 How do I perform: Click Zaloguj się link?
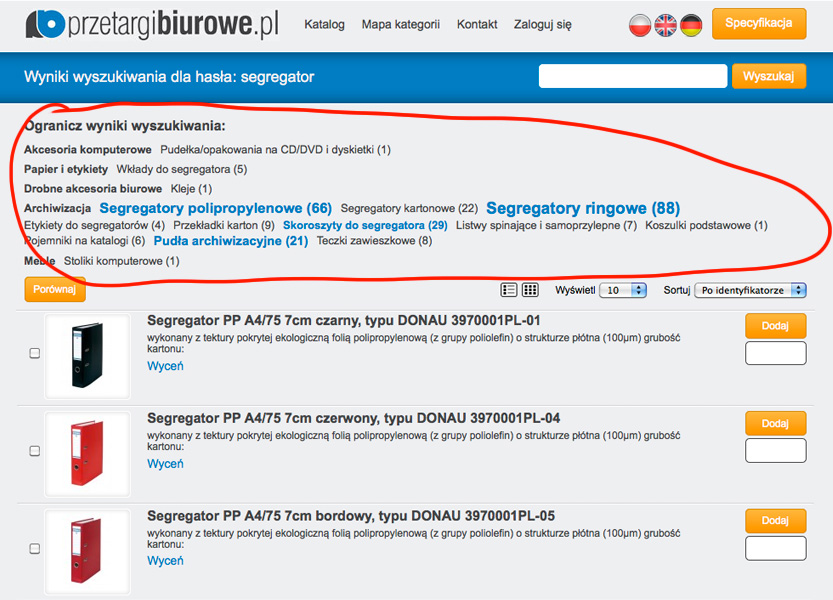pos(542,24)
